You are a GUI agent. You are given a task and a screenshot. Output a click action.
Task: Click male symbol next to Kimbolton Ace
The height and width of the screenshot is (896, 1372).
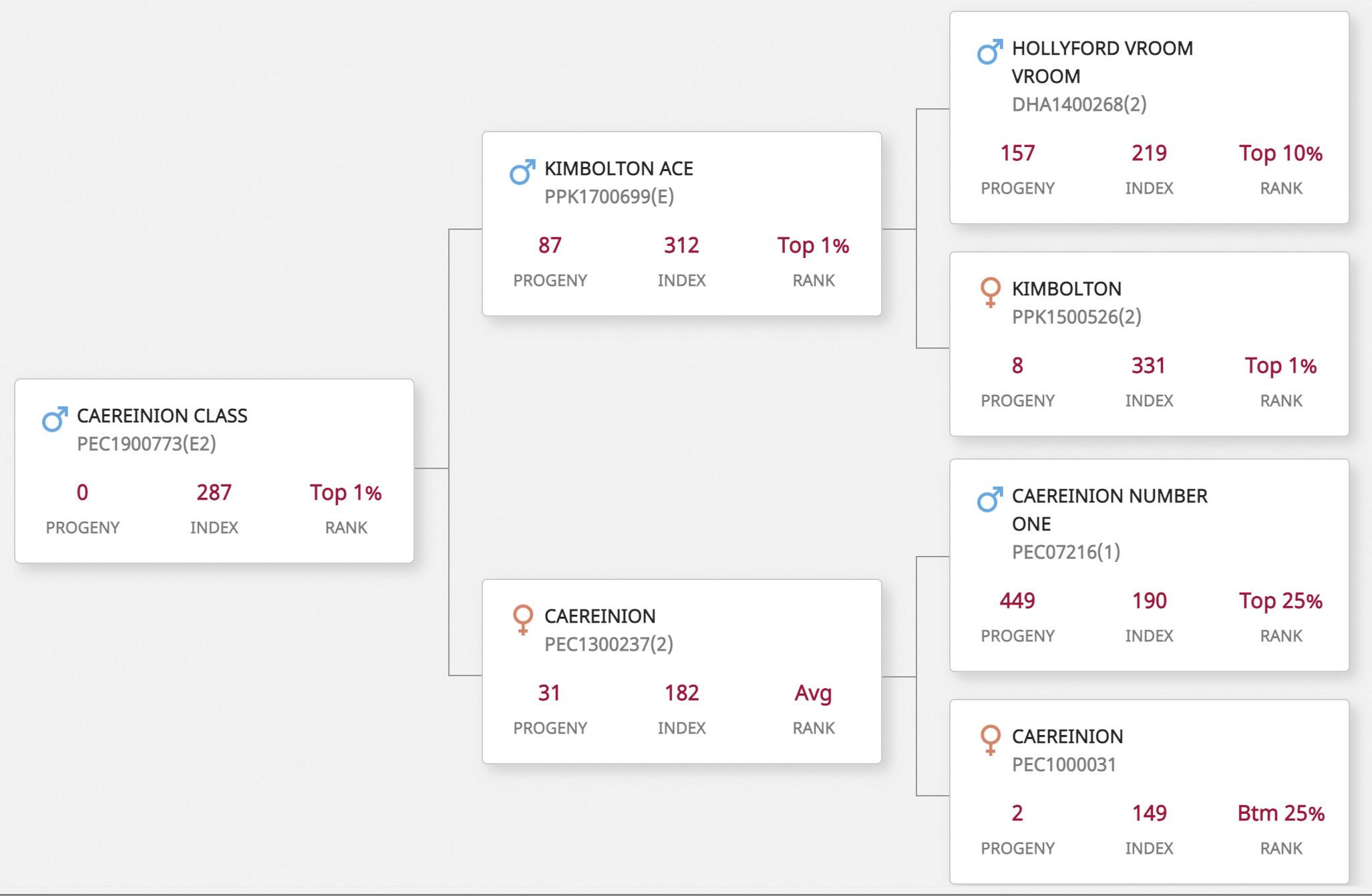click(x=522, y=172)
